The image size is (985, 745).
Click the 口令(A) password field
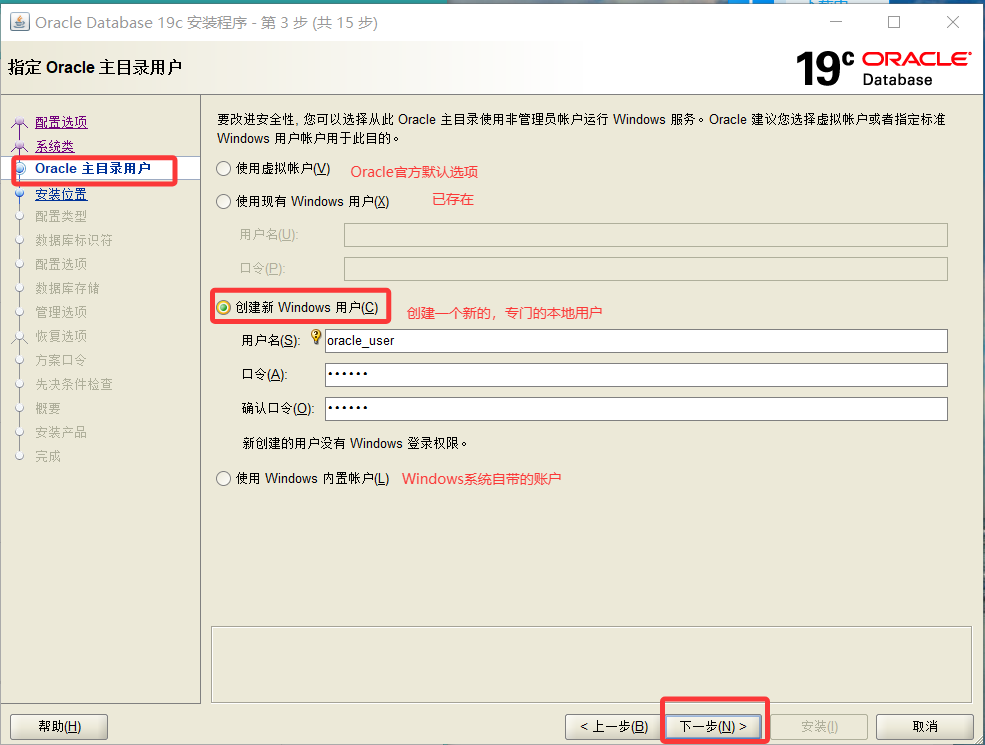coord(636,374)
